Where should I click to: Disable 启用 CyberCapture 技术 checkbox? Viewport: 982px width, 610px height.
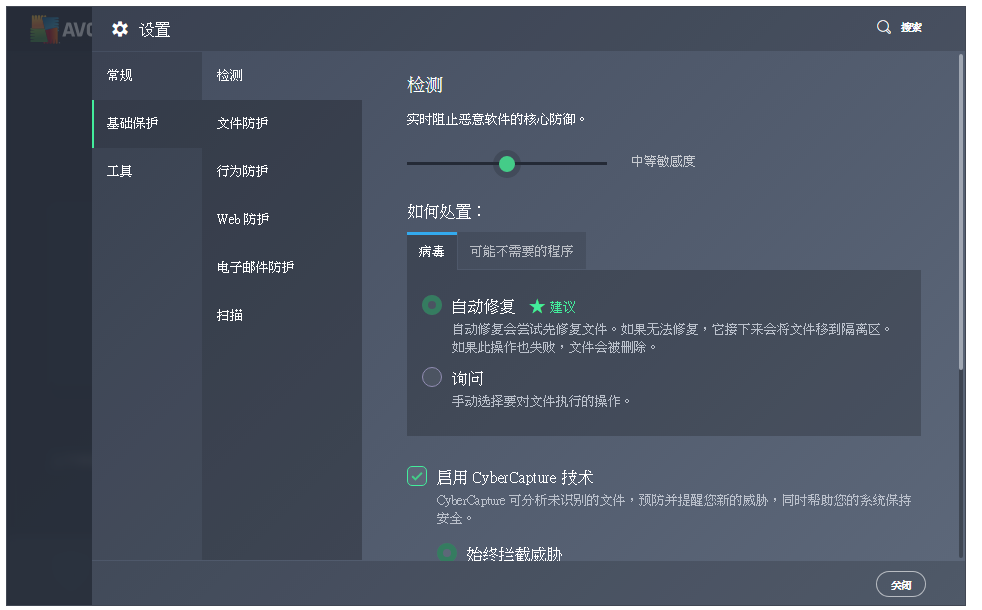click(417, 477)
